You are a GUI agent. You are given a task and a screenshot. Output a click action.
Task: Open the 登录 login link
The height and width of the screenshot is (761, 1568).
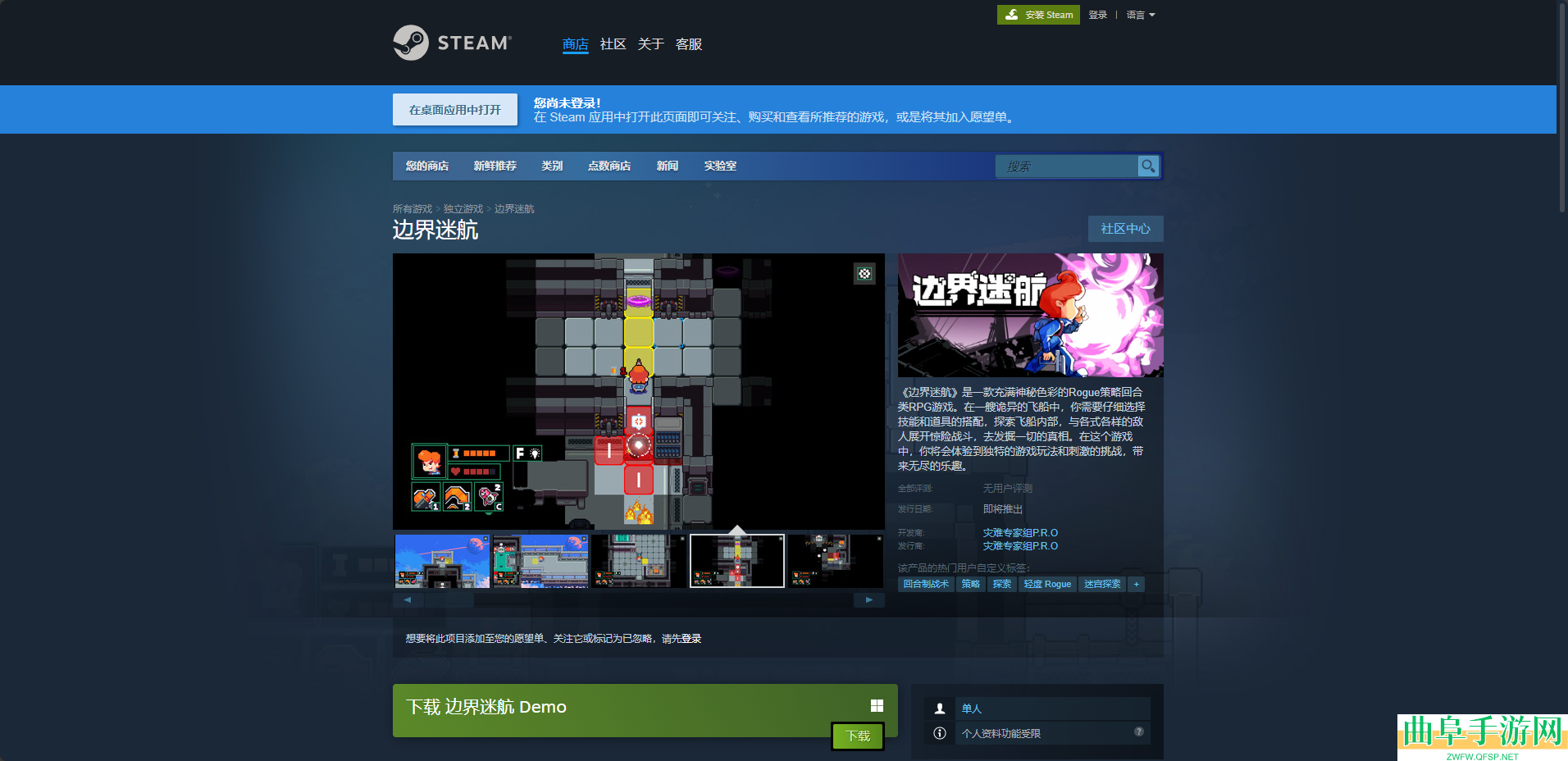[1097, 15]
